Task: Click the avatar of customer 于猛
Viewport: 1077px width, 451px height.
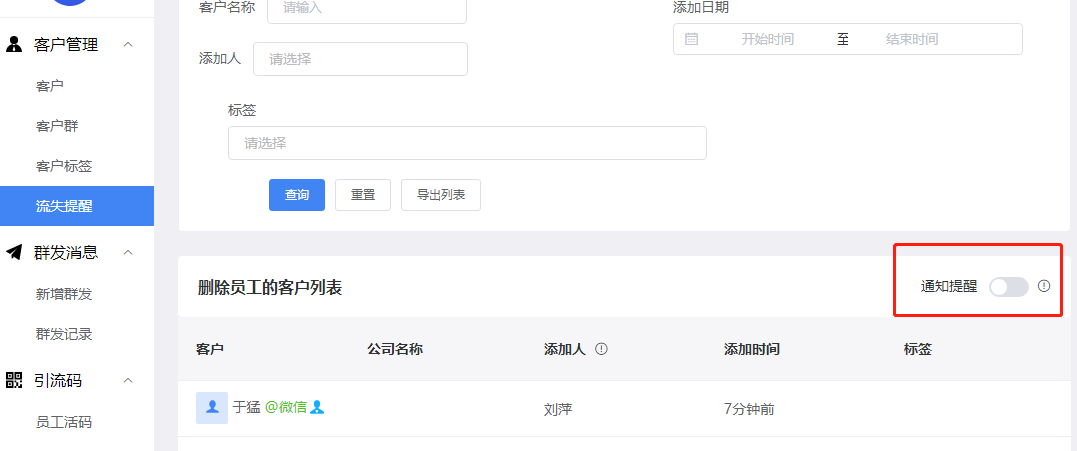Action: tap(212, 408)
